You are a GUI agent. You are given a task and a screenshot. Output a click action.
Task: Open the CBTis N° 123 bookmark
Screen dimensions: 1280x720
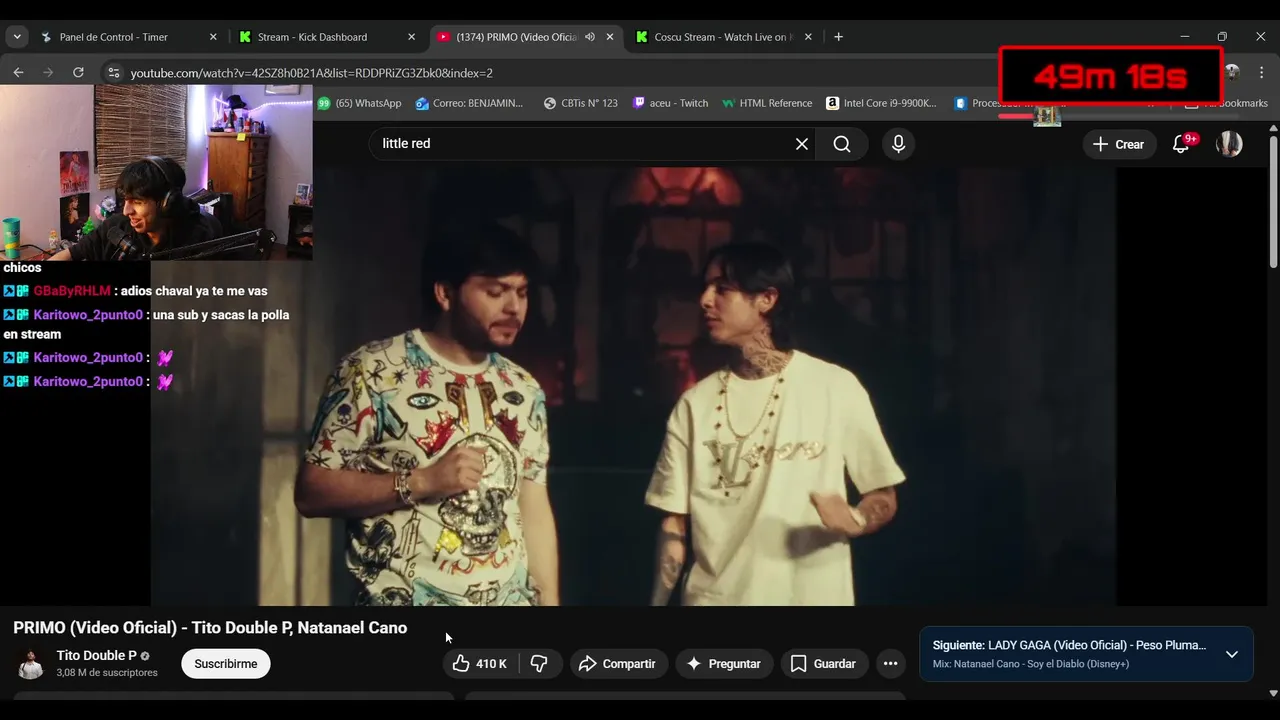[x=580, y=103]
